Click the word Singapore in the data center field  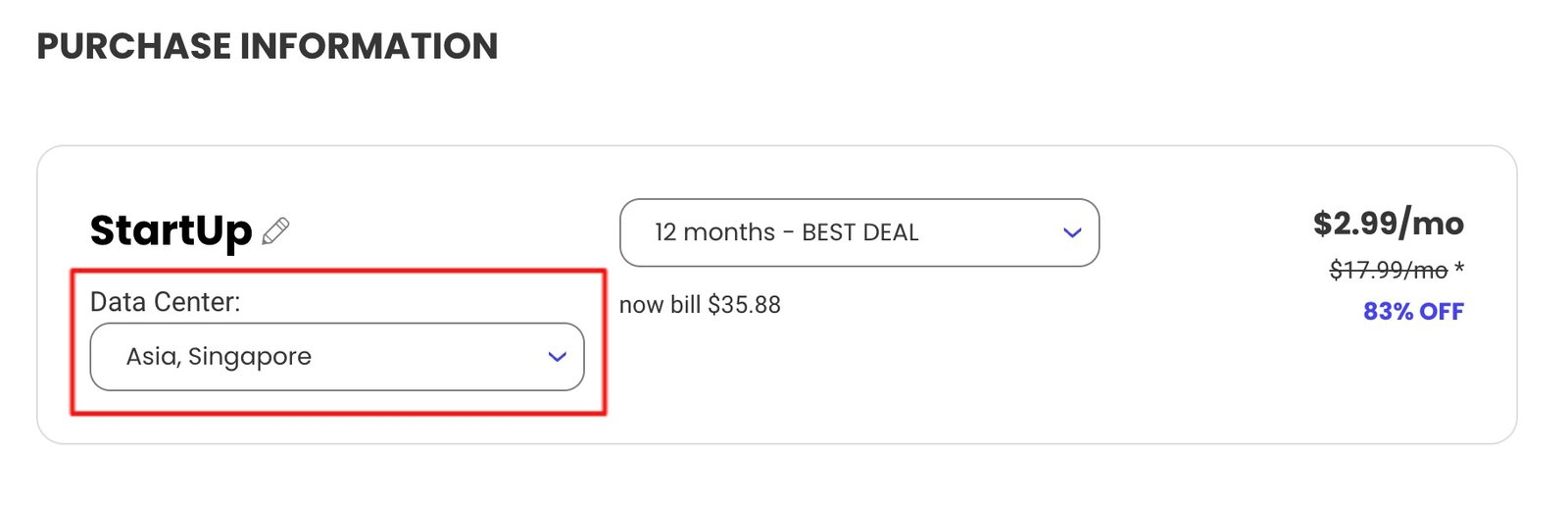pyautogui.click(x=250, y=357)
